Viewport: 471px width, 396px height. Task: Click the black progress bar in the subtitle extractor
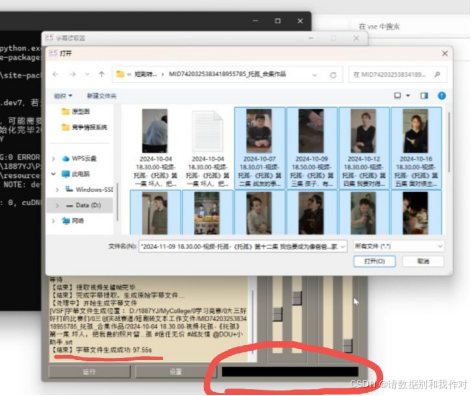[290, 372]
